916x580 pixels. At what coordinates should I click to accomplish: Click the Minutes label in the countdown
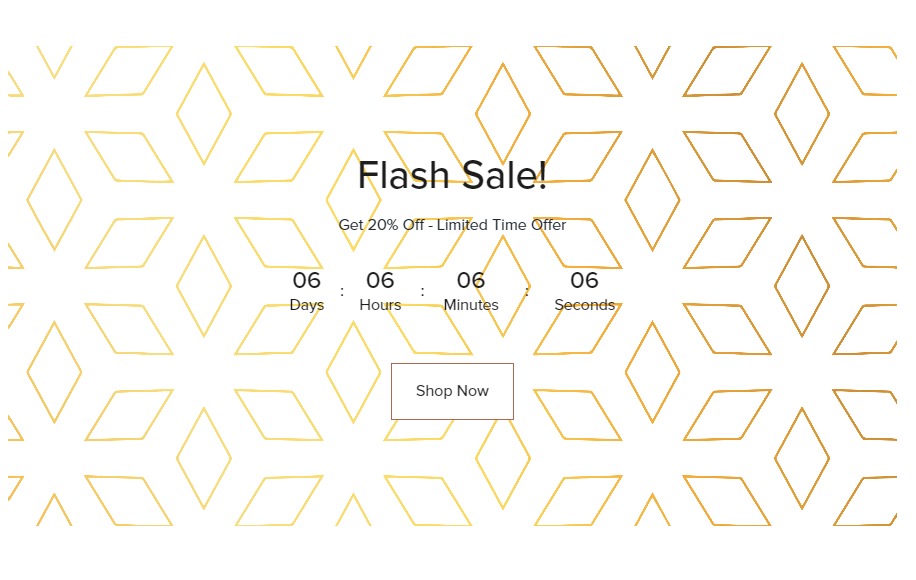pyautogui.click(x=471, y=305)
